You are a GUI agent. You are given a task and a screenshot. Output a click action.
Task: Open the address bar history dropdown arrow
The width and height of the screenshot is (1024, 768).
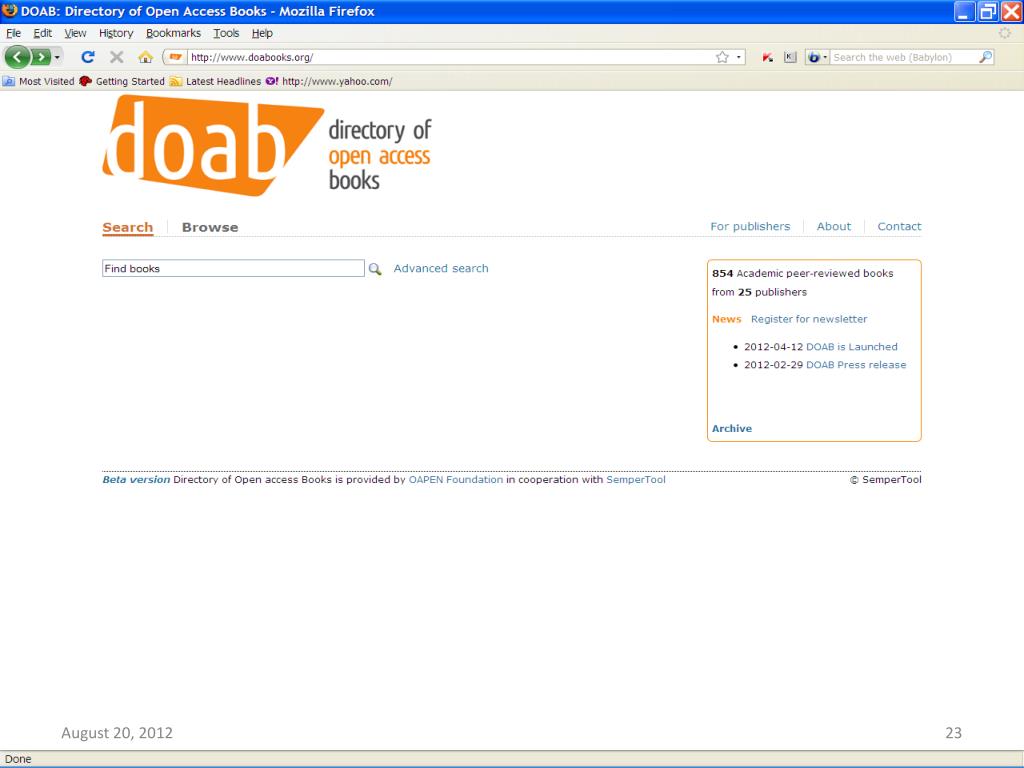[x=739, y=57]
